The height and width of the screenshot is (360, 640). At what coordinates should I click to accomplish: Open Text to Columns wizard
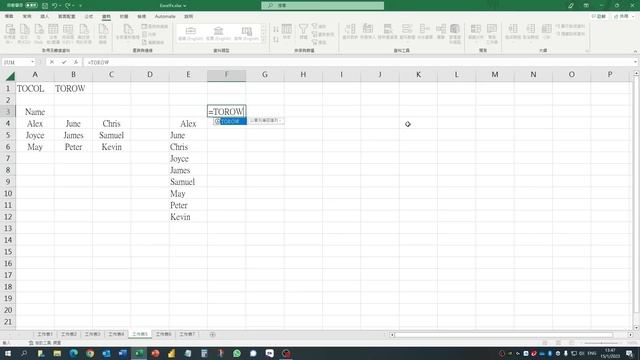(x=350, y=32)
